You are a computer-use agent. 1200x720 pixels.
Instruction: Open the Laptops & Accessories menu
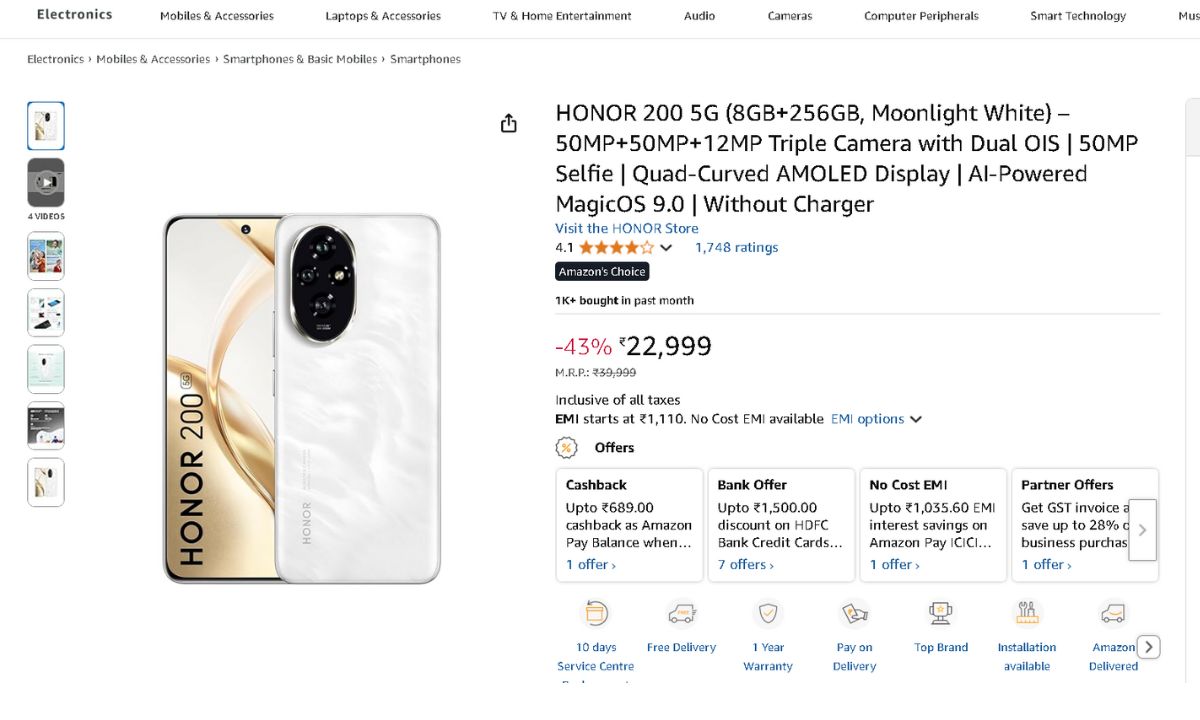pos(383,16)
